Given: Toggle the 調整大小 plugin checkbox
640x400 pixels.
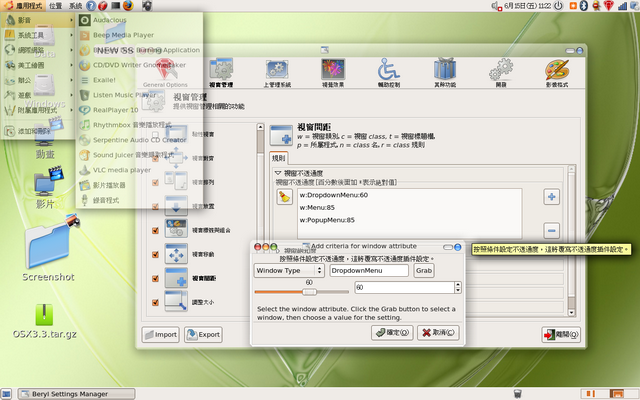Looking at the screenshot, I should tap(155, 302).
